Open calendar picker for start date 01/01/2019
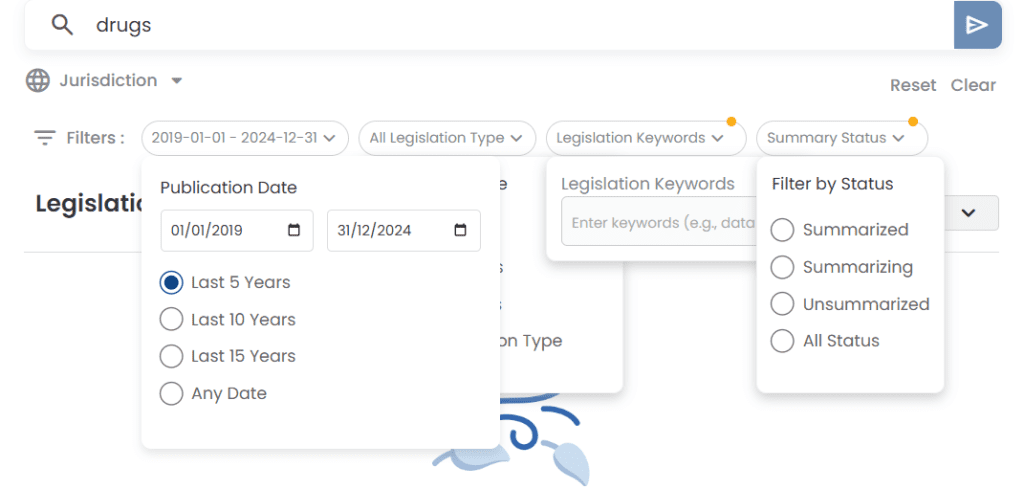Screen dimensions: 1024x489 (x=294, y=230)
